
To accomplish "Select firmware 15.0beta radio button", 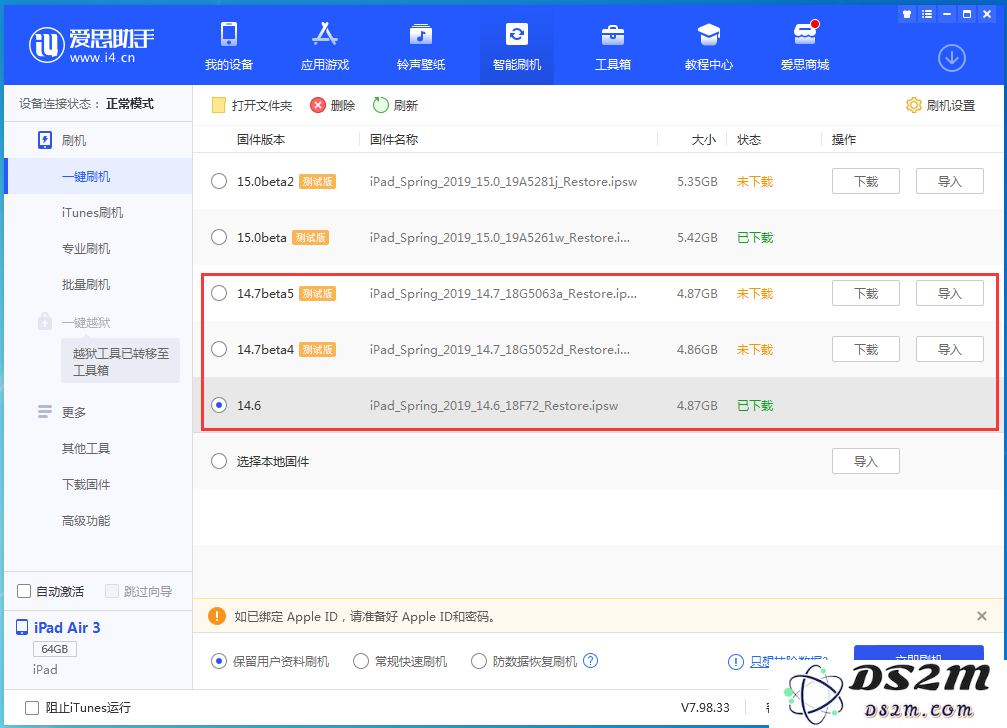I will (x=219, y=237).
